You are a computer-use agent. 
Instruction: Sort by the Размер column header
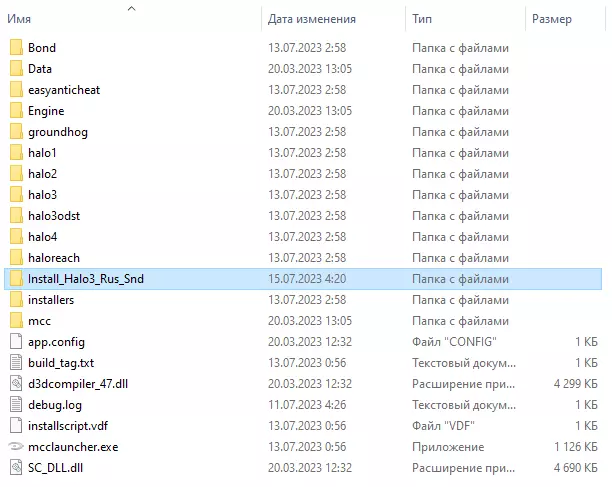click(x=552, y=19)
